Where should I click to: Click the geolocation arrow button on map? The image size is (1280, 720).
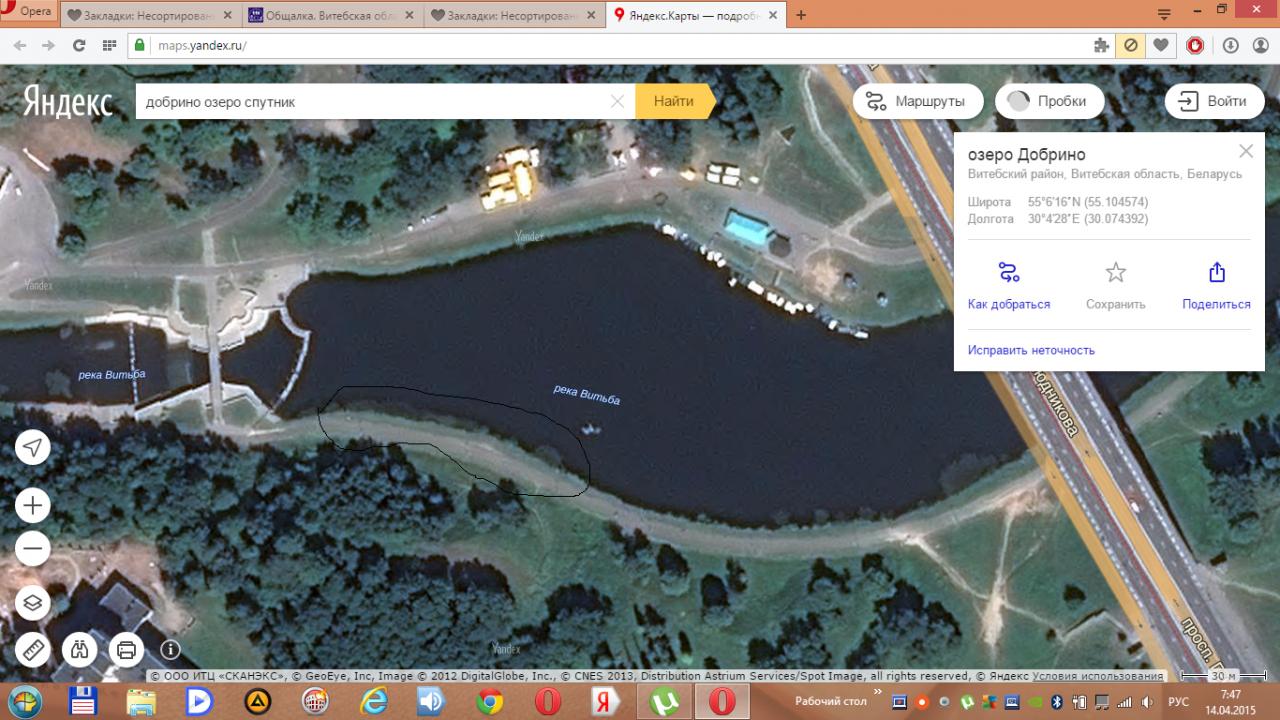(33, 447)
